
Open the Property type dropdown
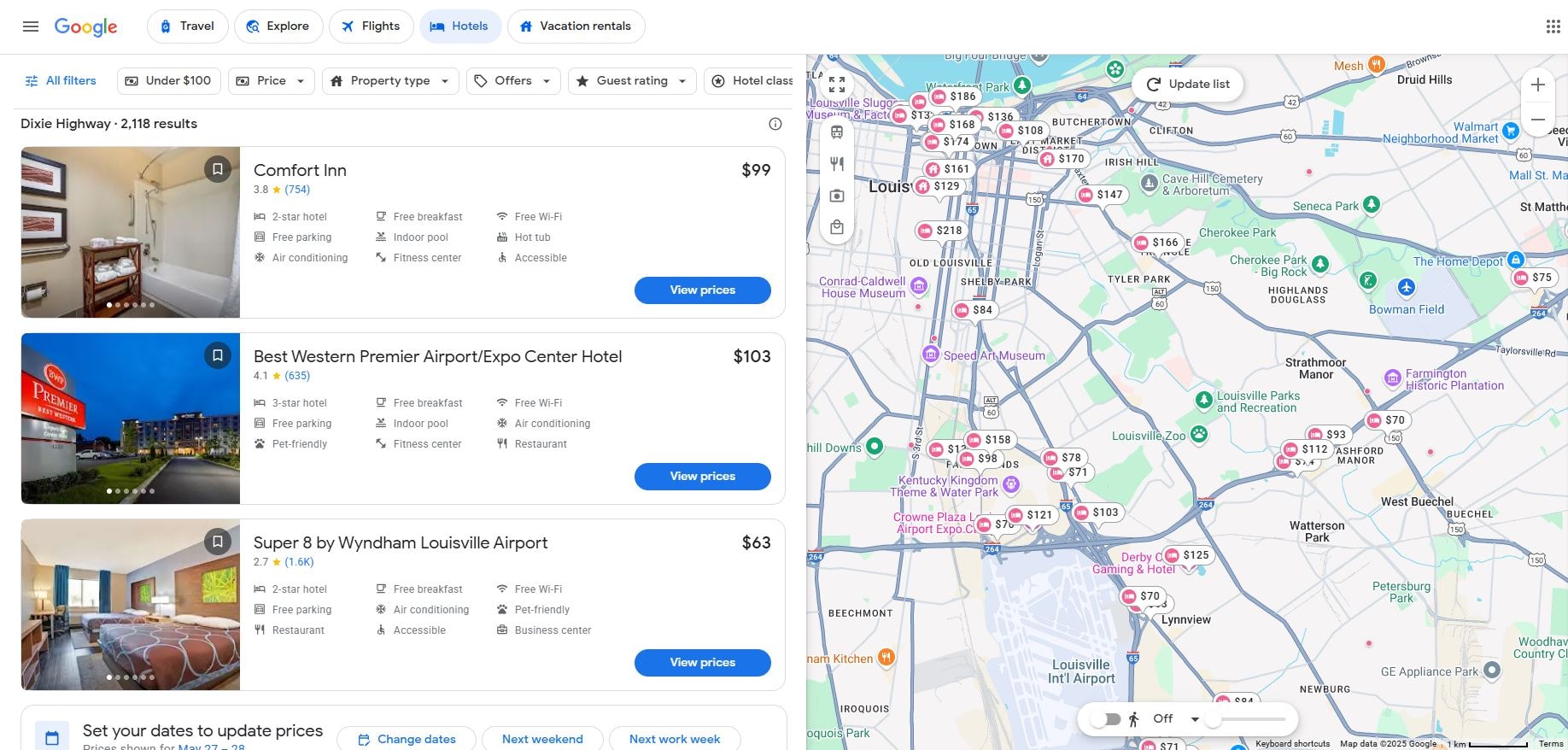click(x=389, y=81)
